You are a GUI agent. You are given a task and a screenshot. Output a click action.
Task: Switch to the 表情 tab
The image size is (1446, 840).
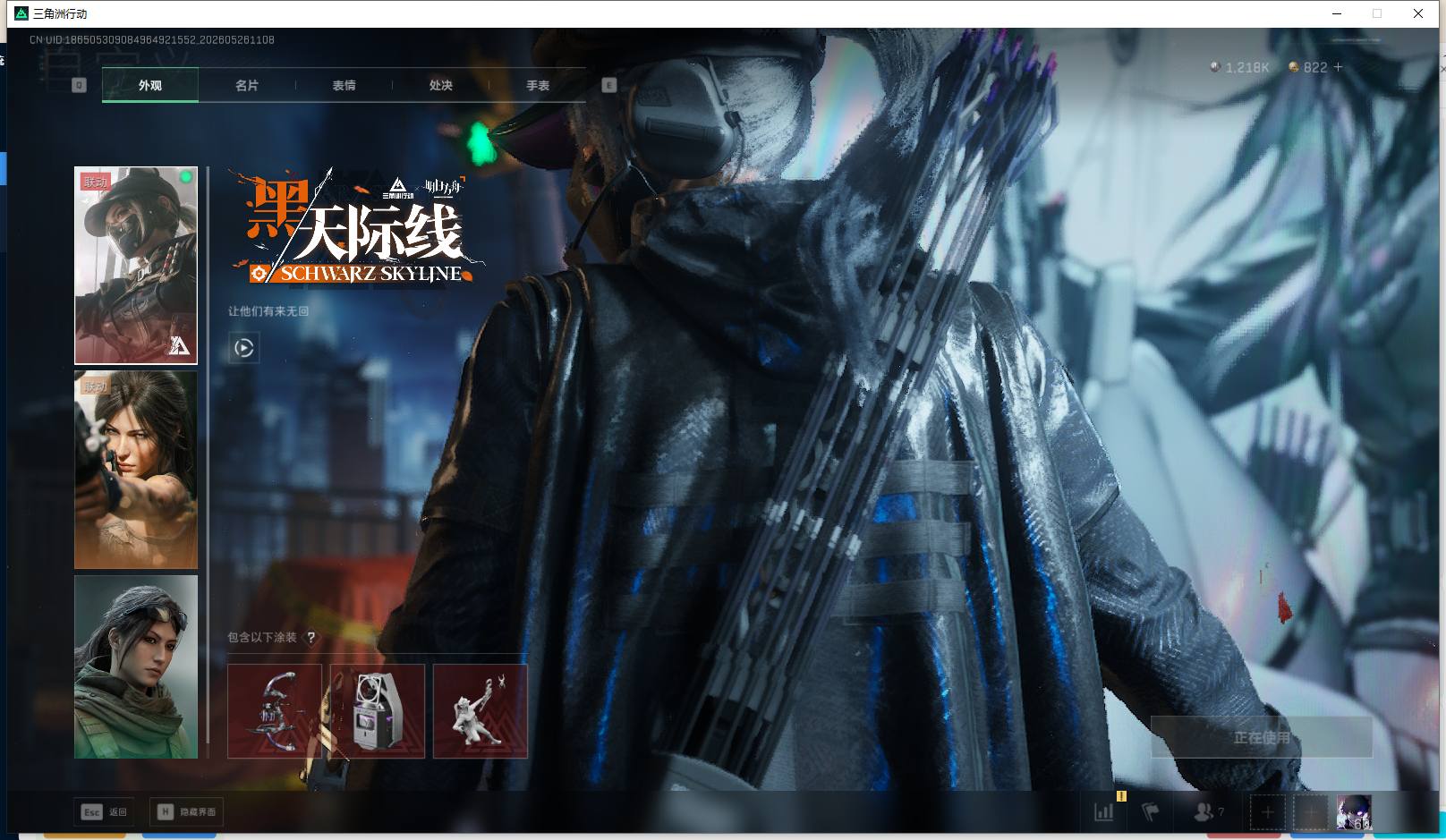click(344, 85)
